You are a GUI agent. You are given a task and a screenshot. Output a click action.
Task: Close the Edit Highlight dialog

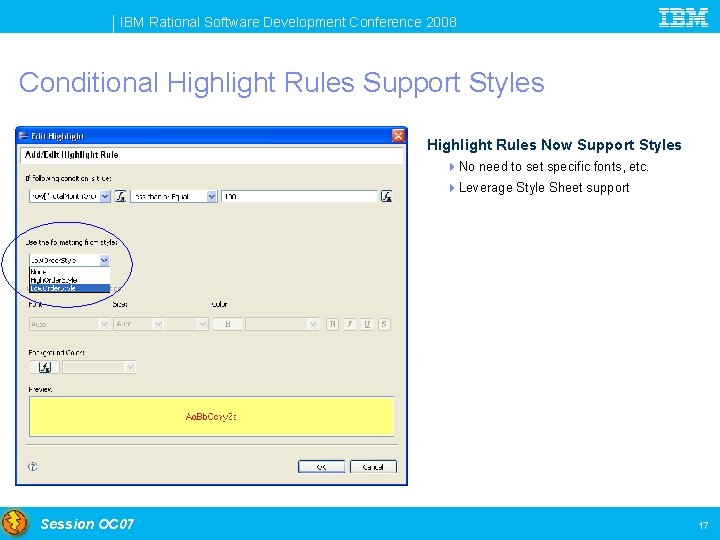pyautogui.click(x=398, y=135)
